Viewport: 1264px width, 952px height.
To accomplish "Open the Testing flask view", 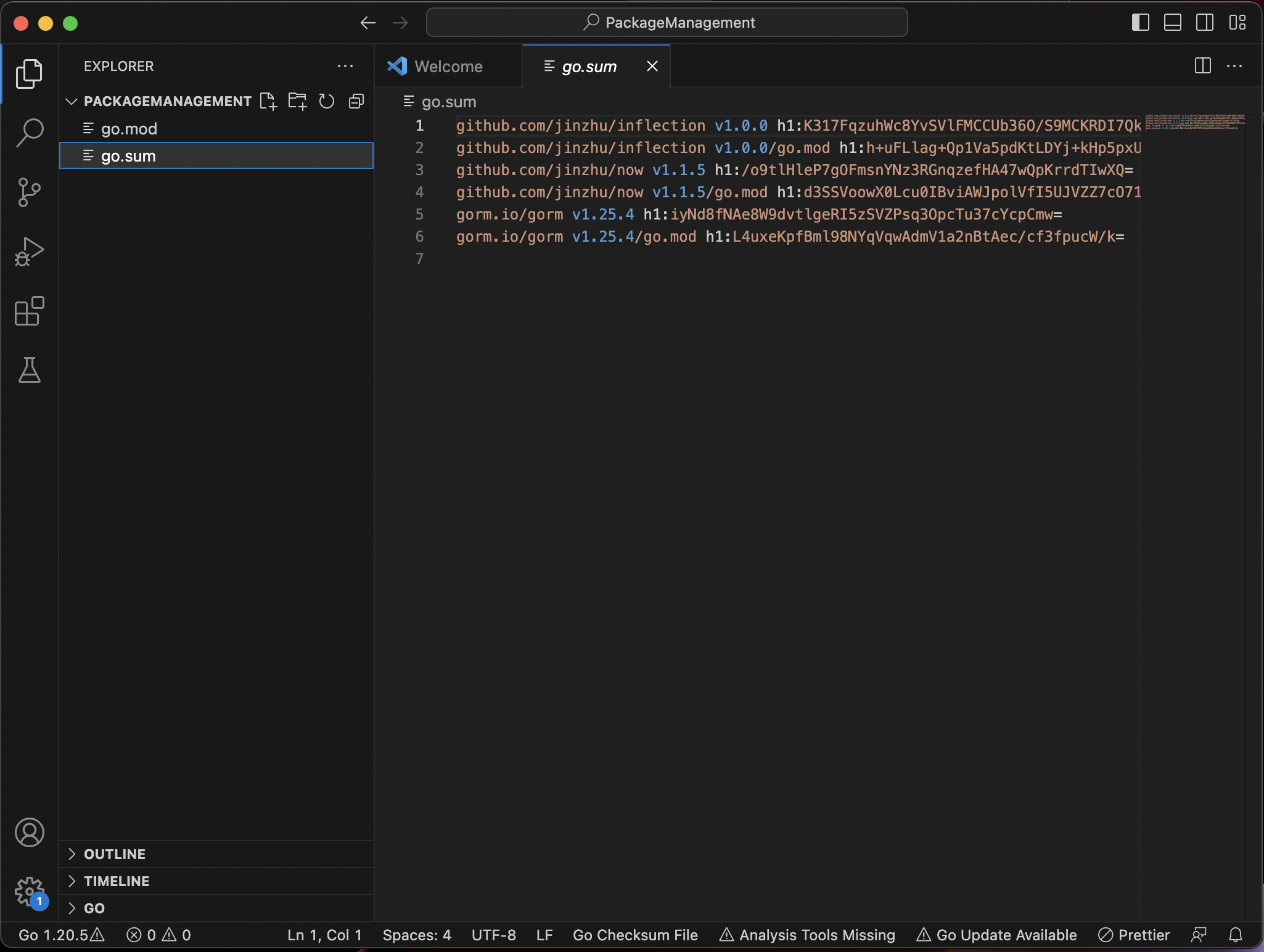I will (29, 370).
